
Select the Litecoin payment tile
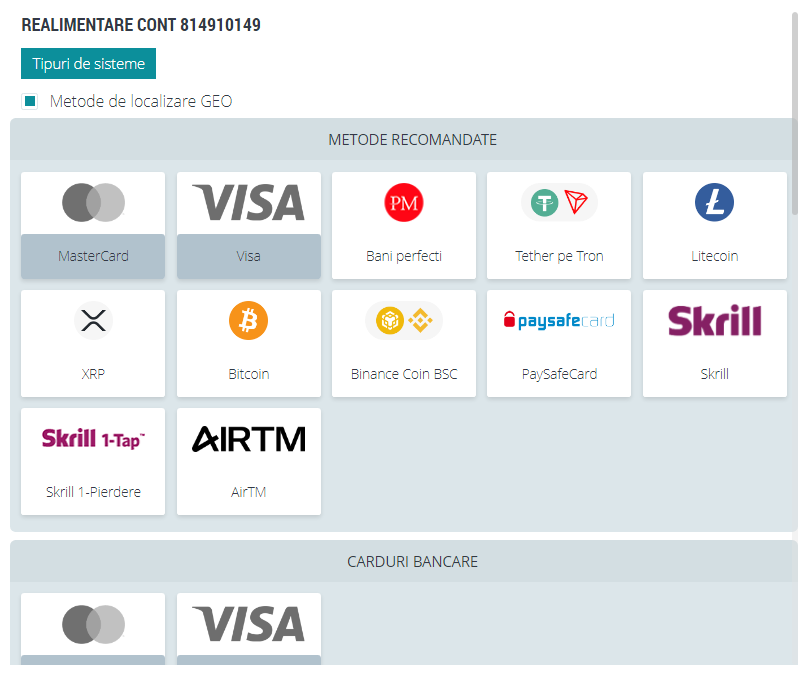coord(714,225)
